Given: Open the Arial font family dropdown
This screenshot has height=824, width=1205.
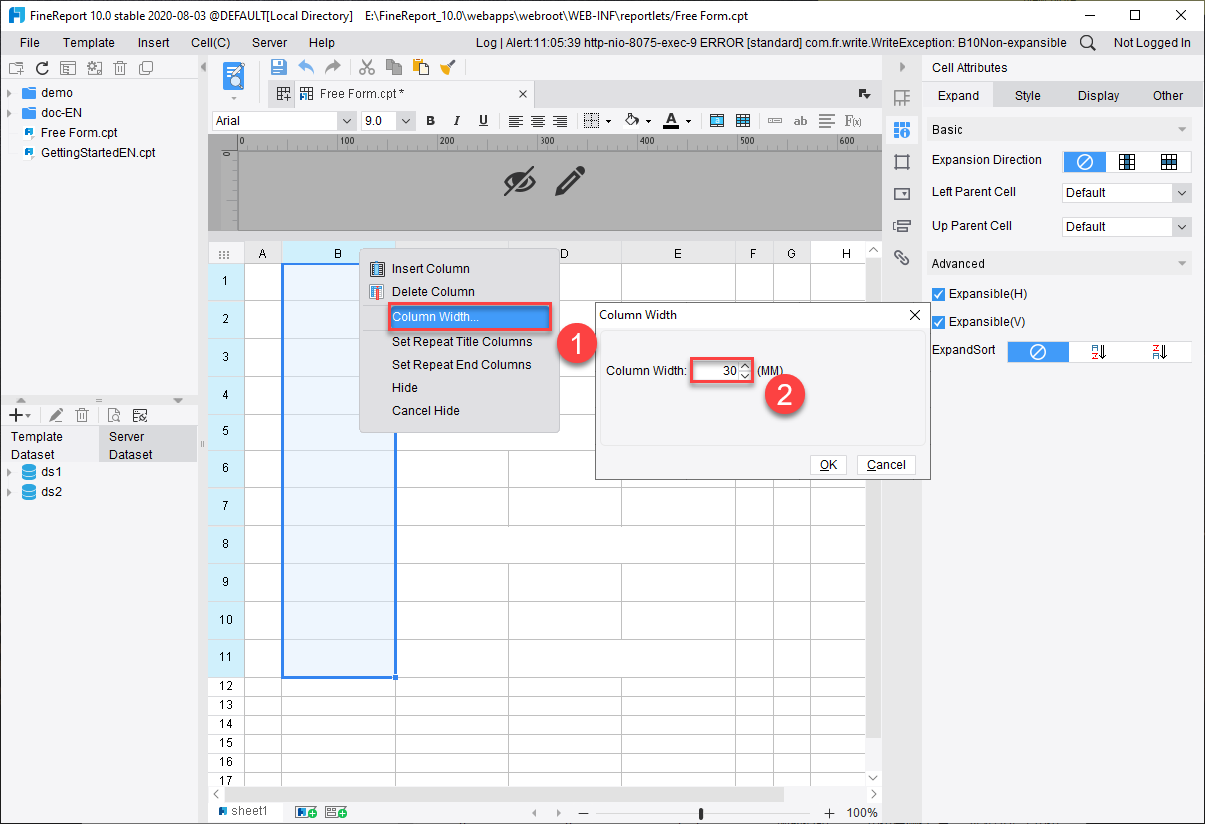Looking at the screenshot, I should (348, 121).
